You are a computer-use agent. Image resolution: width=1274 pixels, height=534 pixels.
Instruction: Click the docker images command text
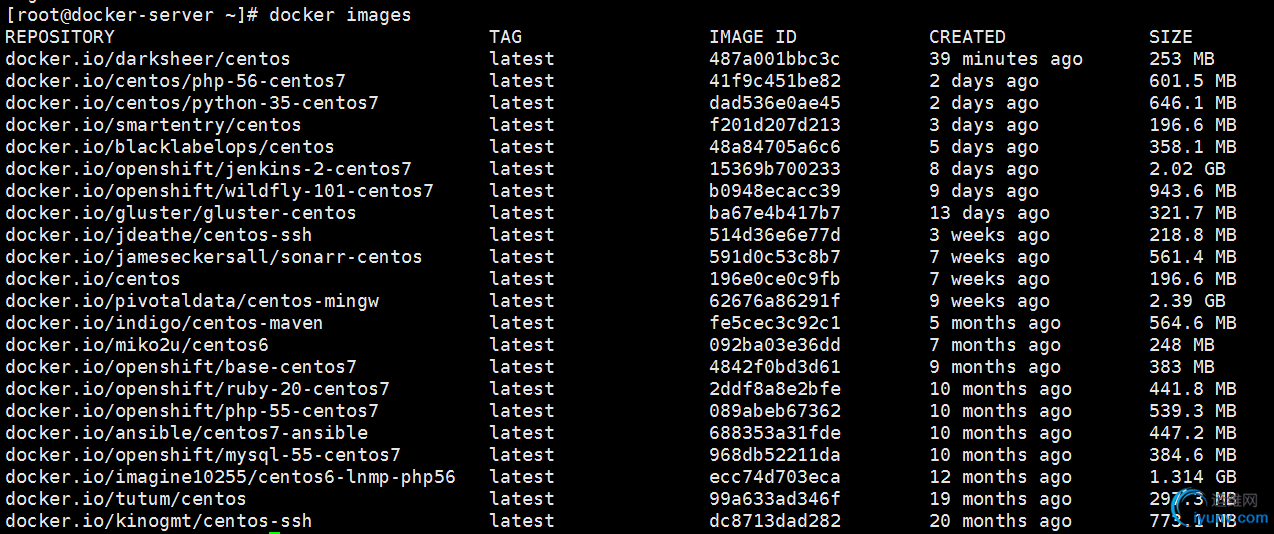click(x=340, y=15)
